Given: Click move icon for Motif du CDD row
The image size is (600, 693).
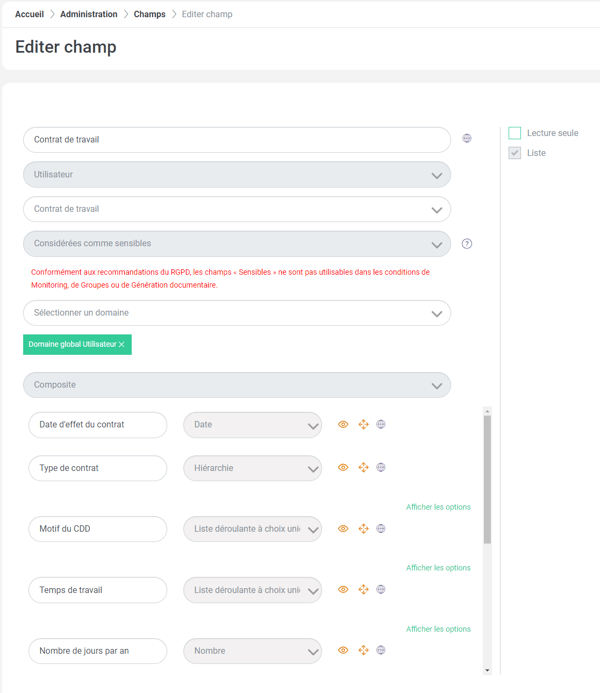Looking at the screenshot, I should pos(363,529).
